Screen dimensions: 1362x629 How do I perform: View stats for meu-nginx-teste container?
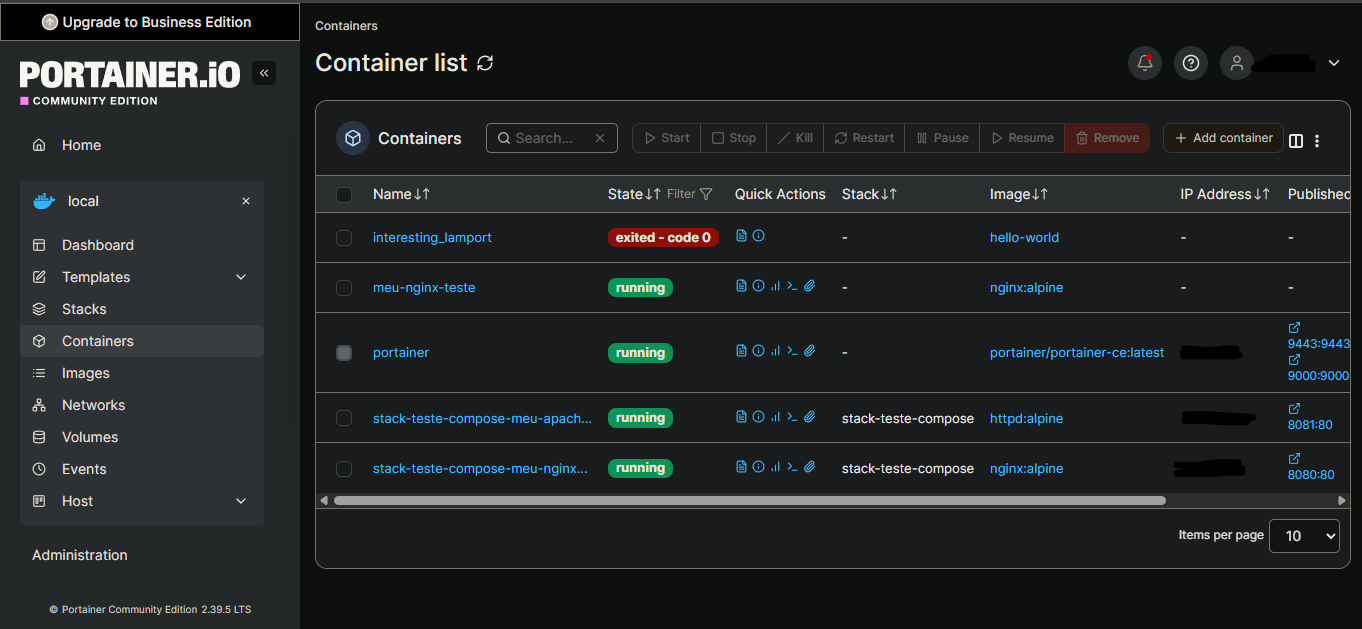pos(775,286)
